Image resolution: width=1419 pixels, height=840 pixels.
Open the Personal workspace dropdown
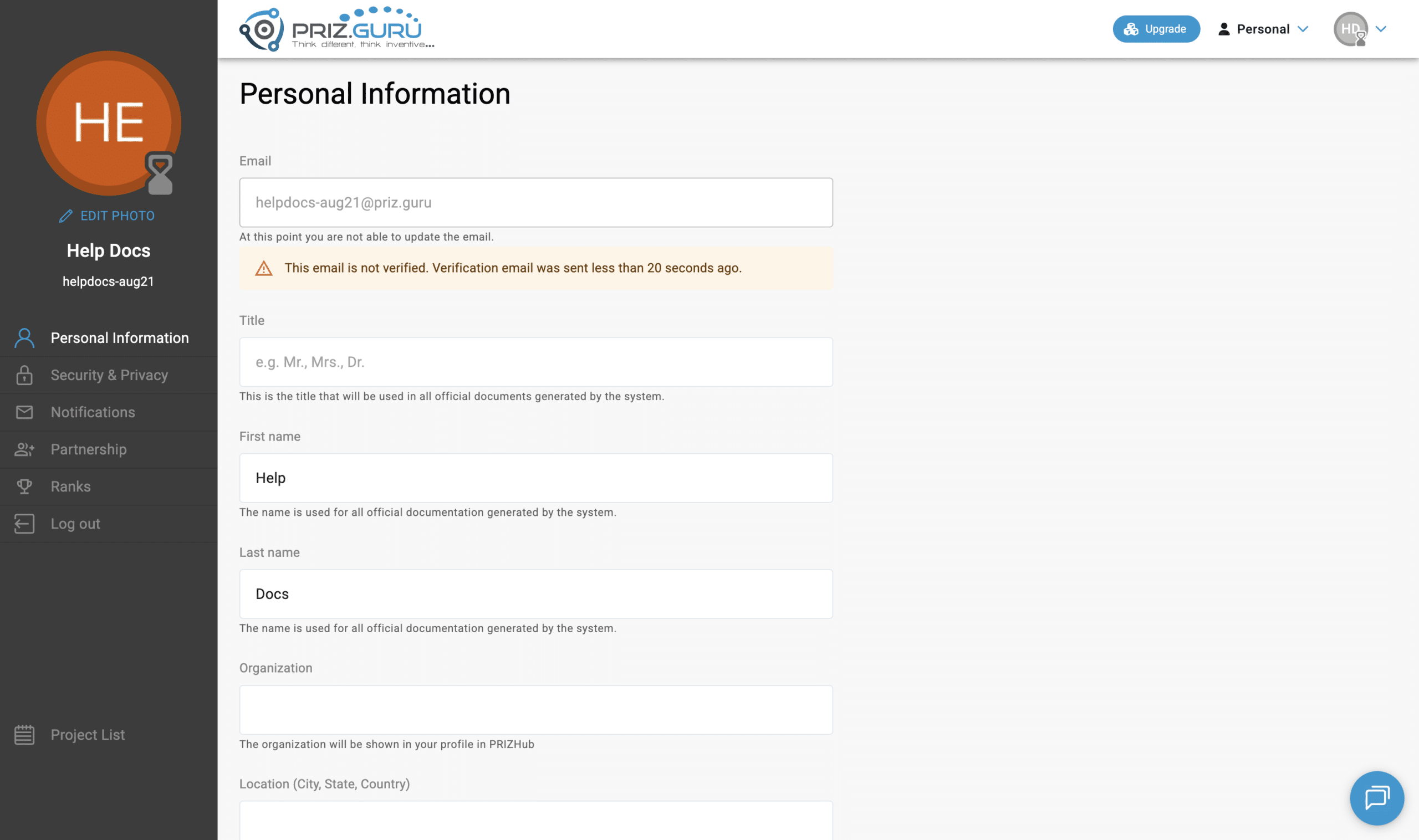pyautogui.click(x=1263, y=29)
